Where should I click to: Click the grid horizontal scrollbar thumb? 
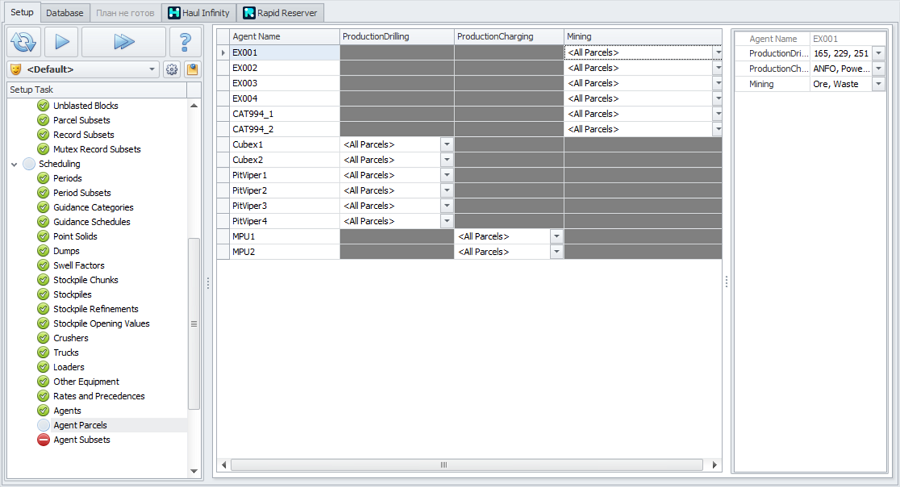coord(467,465)
